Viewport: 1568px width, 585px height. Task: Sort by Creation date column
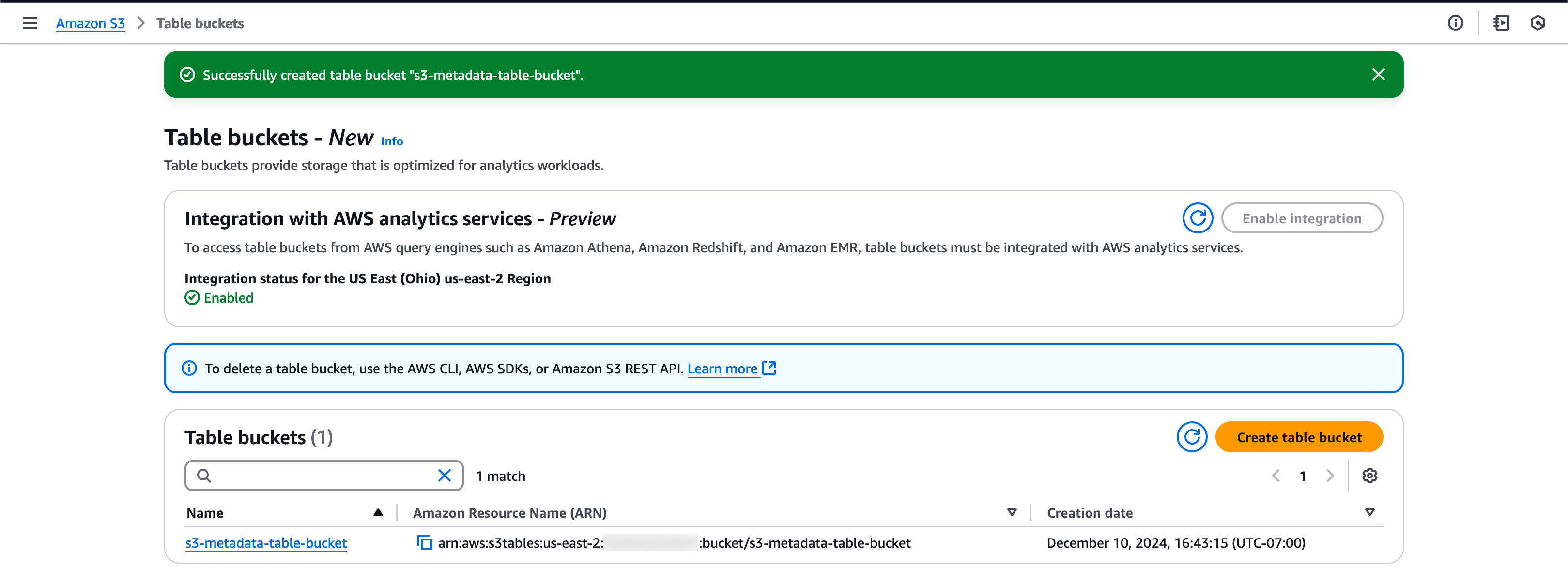click(x=1369, y=512)
